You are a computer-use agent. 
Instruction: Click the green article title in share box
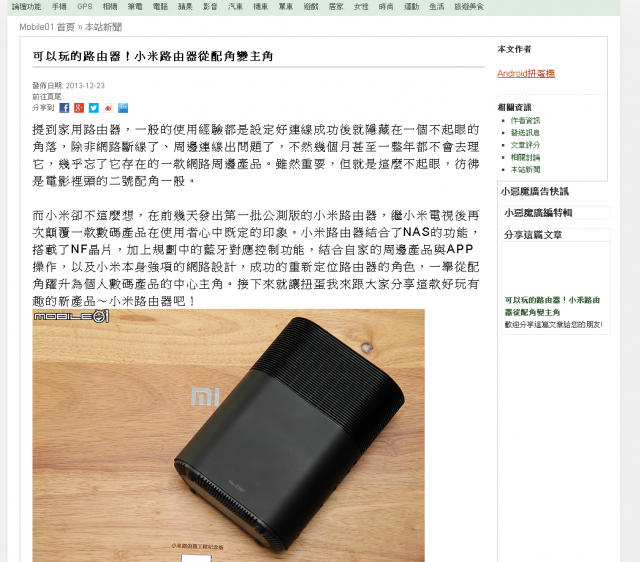click(552, 306)
